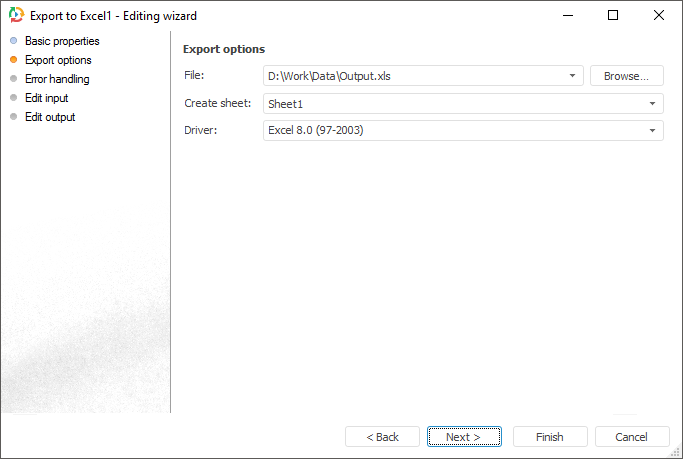Click Finish to complete the wizard
This screenshot has width=683, height=459.
pos(550,437)
